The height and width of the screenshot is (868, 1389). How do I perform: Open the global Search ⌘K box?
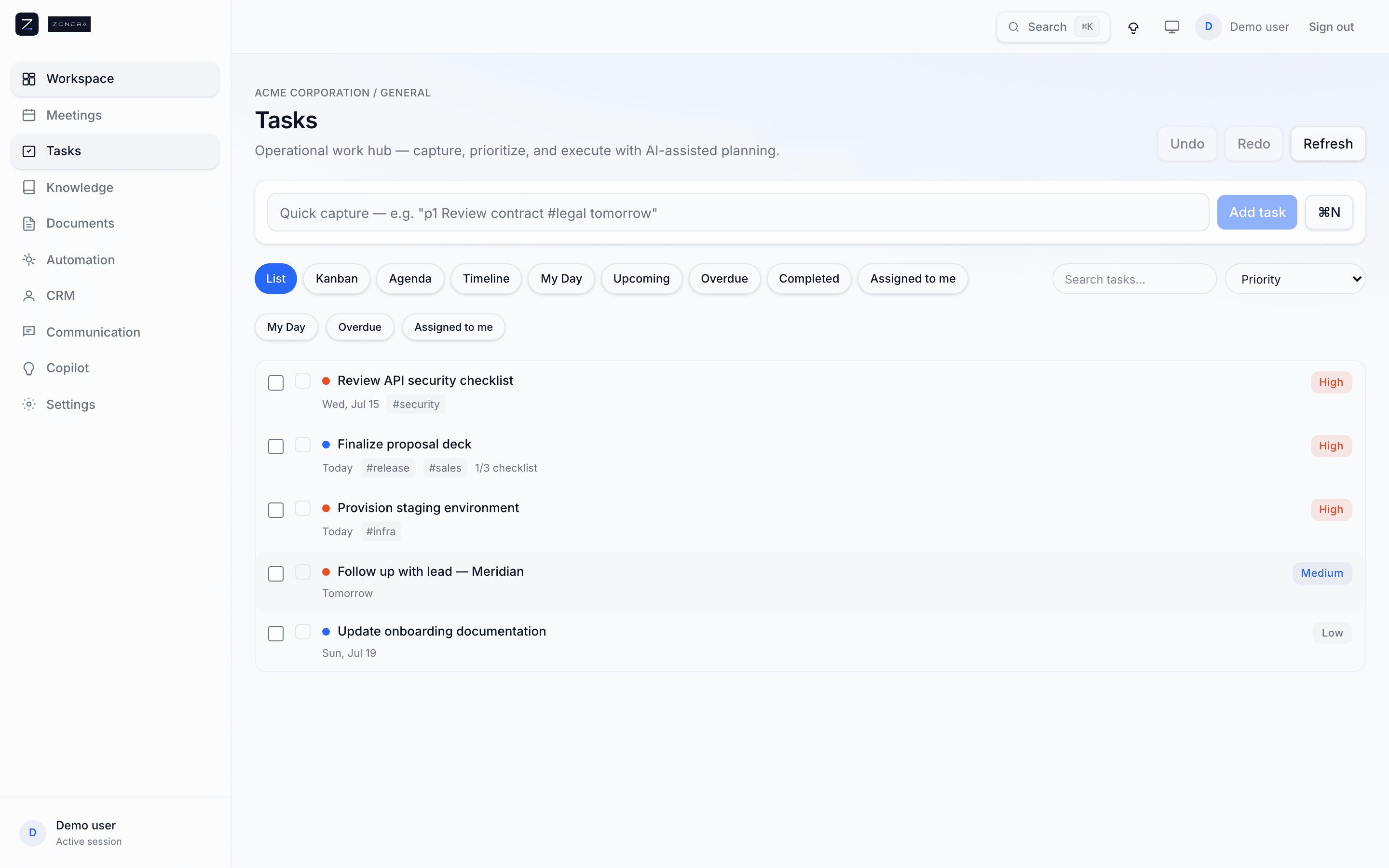(x=1053, y=27)
